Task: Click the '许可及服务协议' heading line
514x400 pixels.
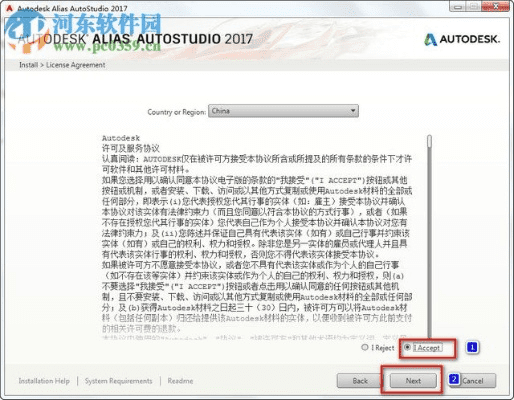Action: [x=131, y=149]
